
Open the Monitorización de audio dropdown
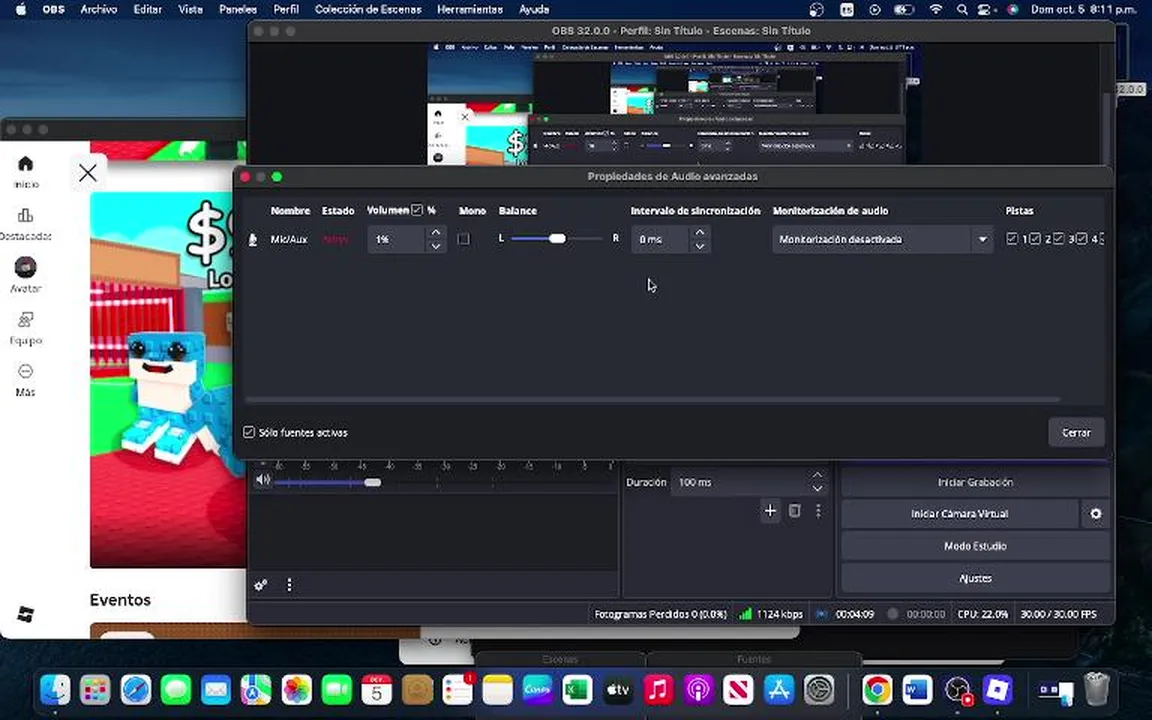882,240
